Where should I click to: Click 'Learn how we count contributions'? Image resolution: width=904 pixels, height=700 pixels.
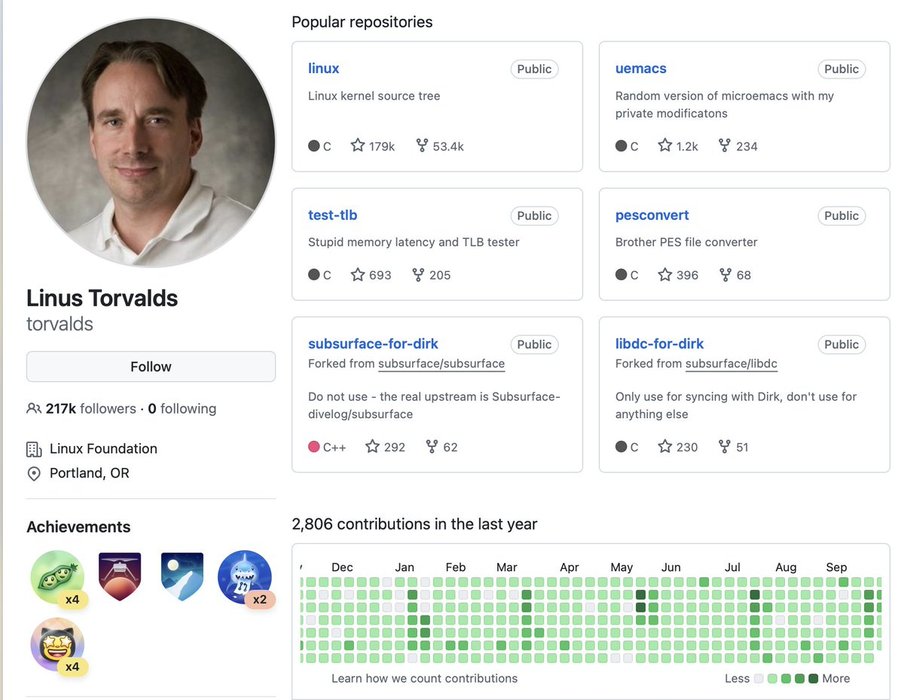(x=424, y=678)
